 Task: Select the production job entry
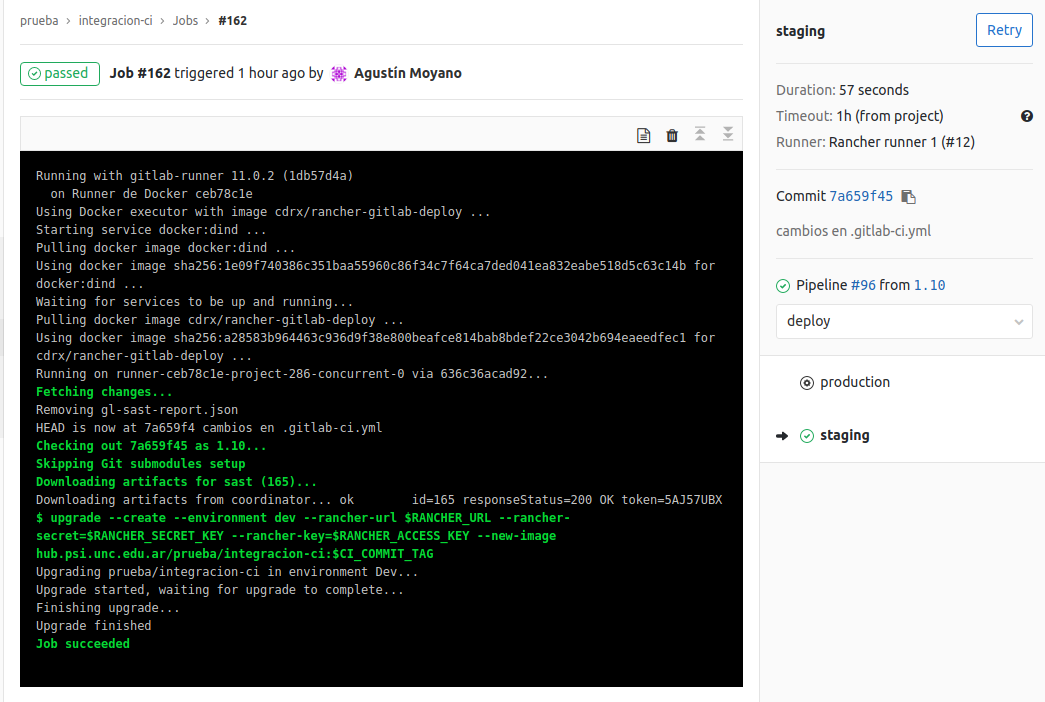[x=855, y=382]
